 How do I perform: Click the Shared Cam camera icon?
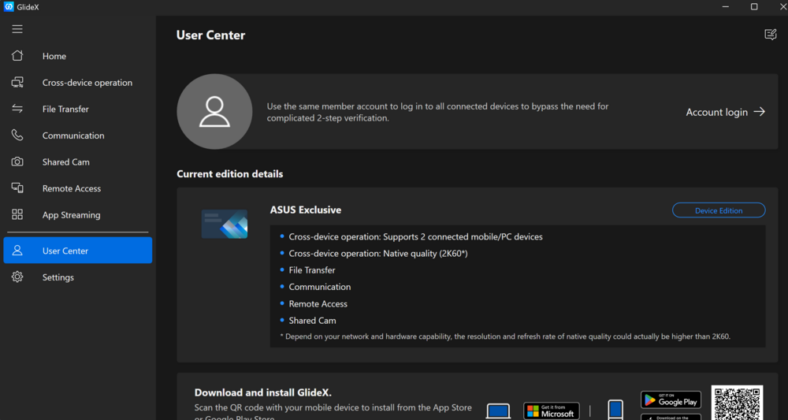(x=17, y=162)
